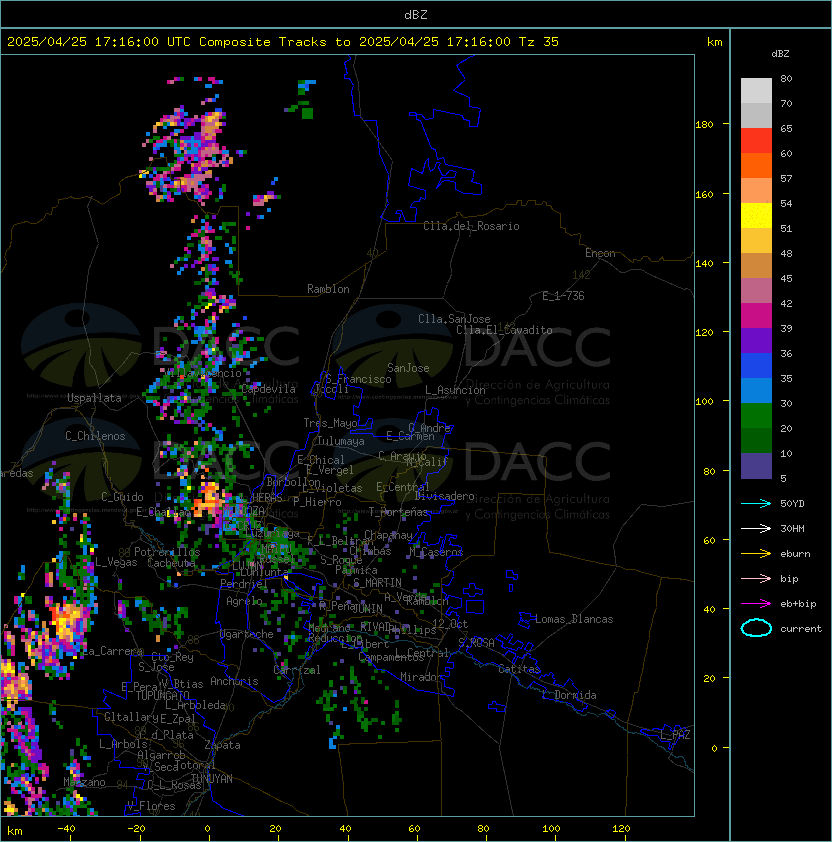Click the Tres_Mayo place label
This screenshot has width=832, height=842.
tap(330, 423)
